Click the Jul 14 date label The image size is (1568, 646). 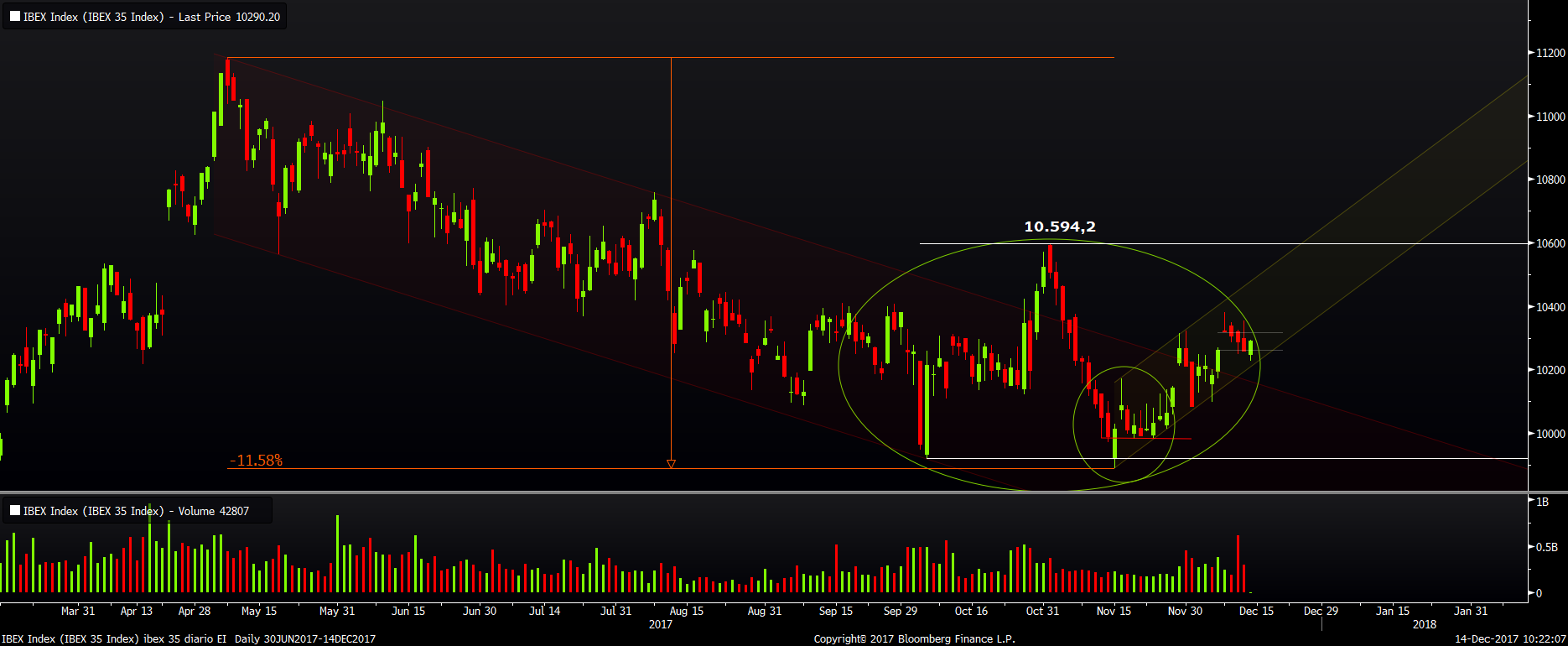point(544,611)
